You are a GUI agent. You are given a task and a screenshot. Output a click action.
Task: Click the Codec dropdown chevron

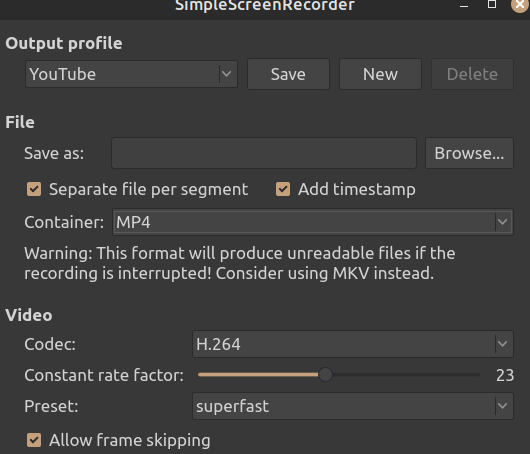pos(503,344)
